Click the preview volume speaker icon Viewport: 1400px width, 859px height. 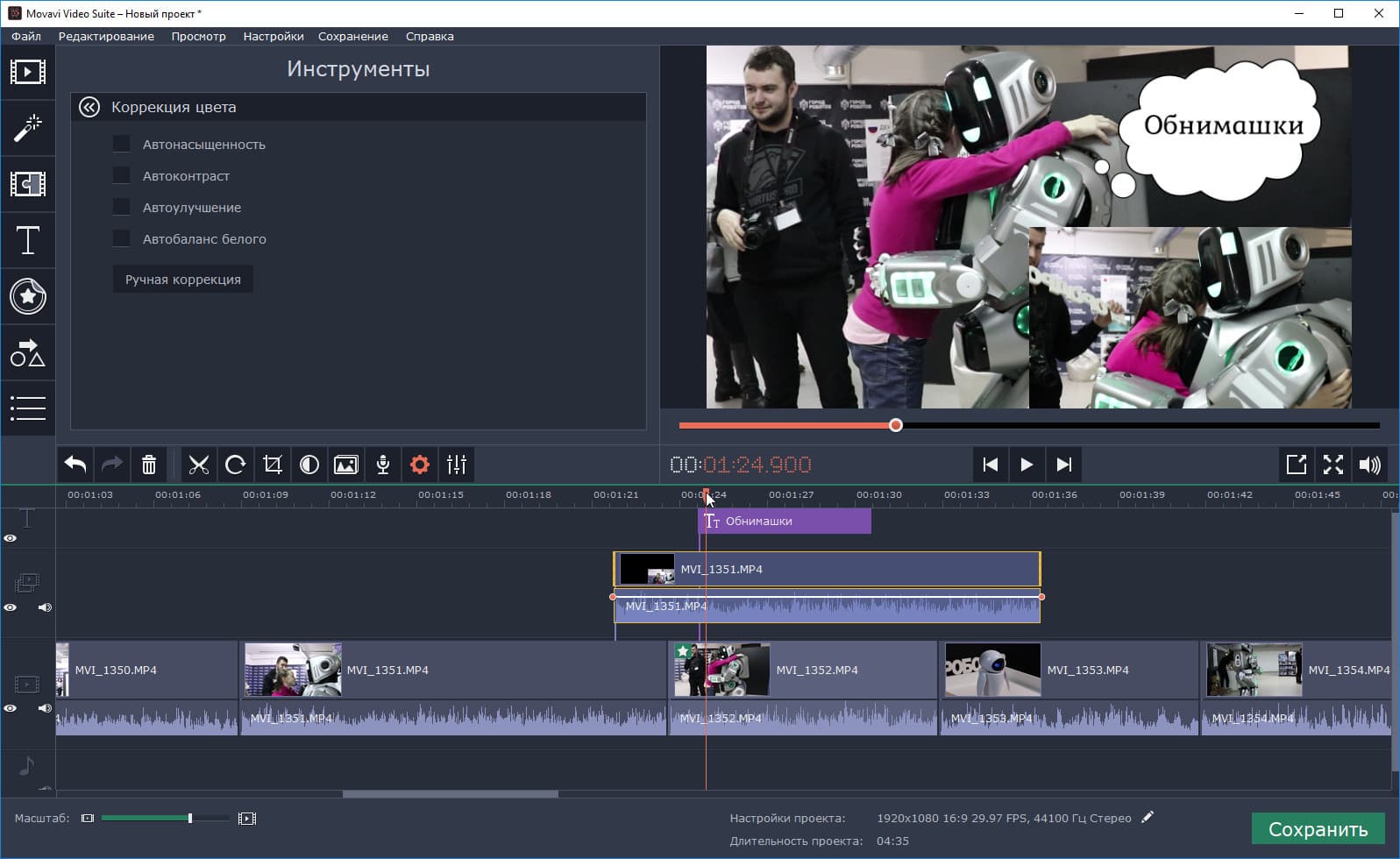tap(1370, 465)
